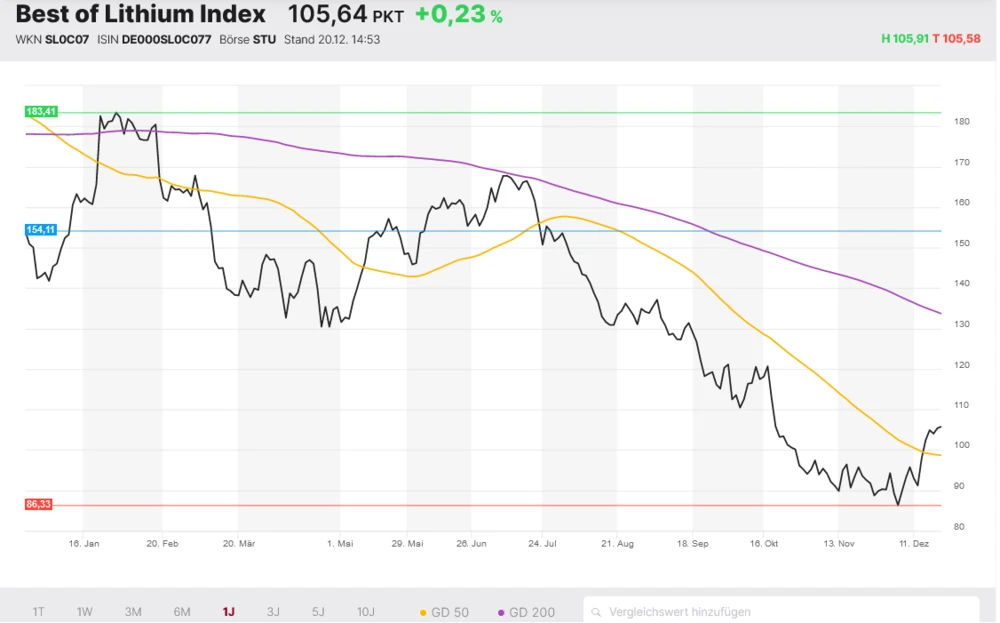1000x623 pixels.
Task: Select the 10J time range
Action: 365,611
